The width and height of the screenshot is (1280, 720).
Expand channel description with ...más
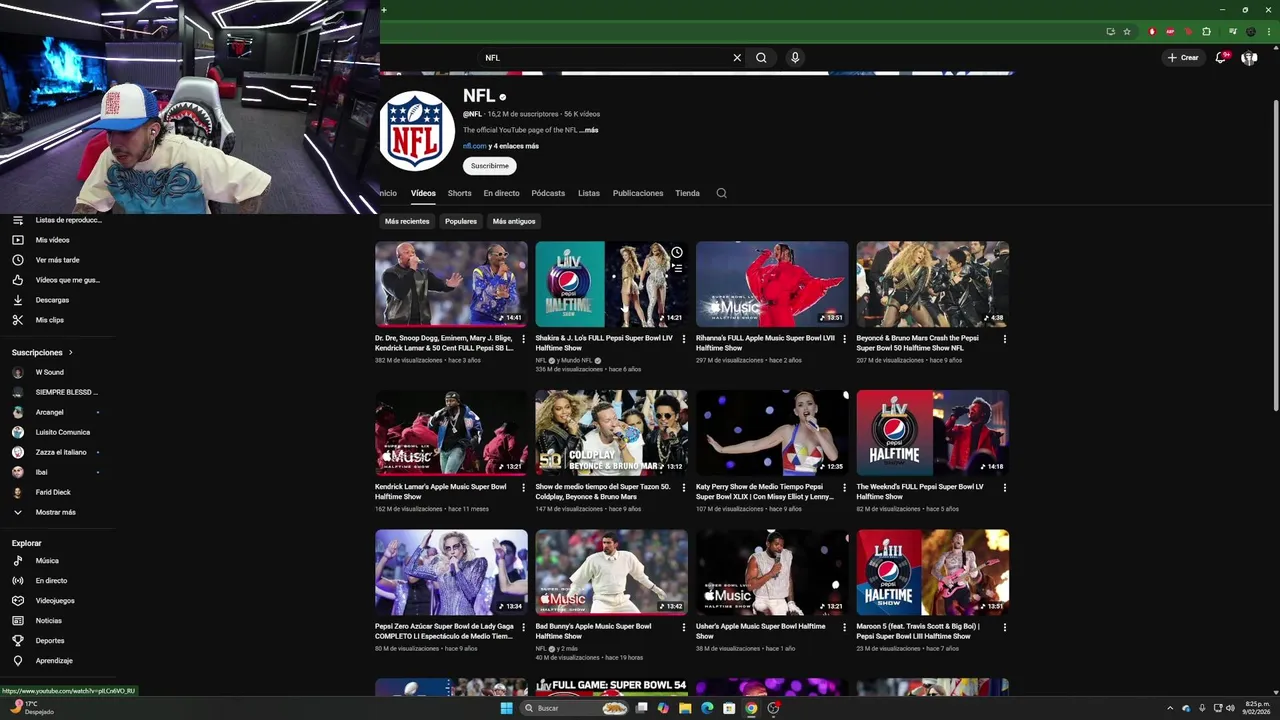click(x=589, y=130)
